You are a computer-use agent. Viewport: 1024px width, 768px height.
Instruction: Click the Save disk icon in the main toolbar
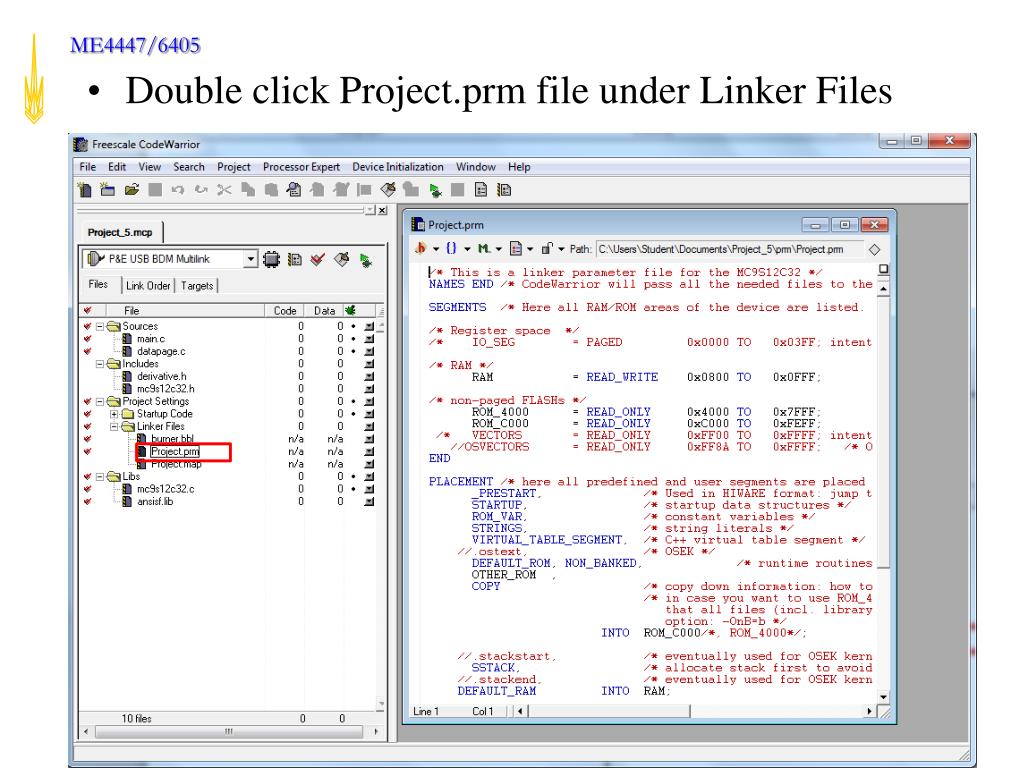pos(155,190)
